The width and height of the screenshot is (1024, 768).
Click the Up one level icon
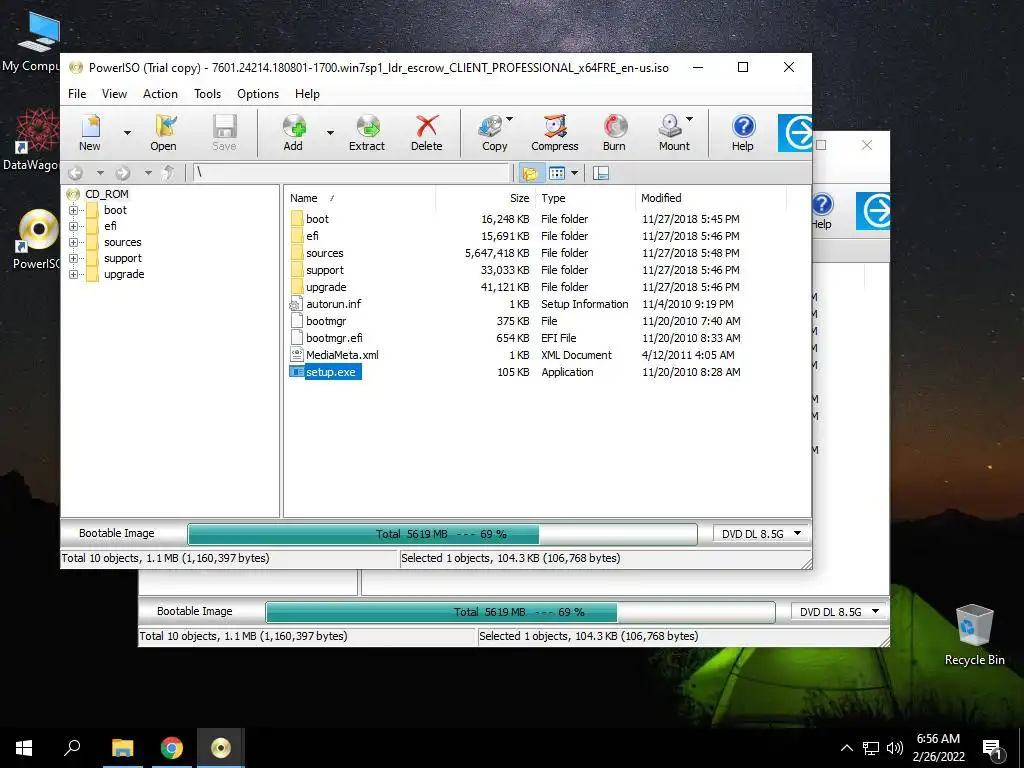168,173
